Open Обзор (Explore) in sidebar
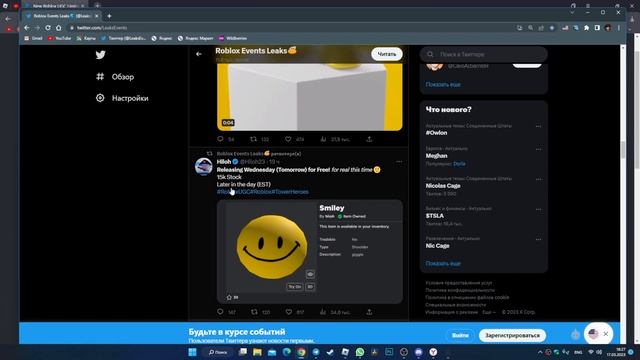 click(115, 77)
